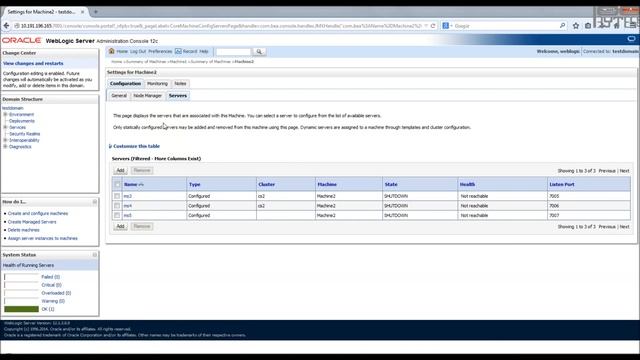
Task: Click View changes and restarts
Action: point(33,63)
